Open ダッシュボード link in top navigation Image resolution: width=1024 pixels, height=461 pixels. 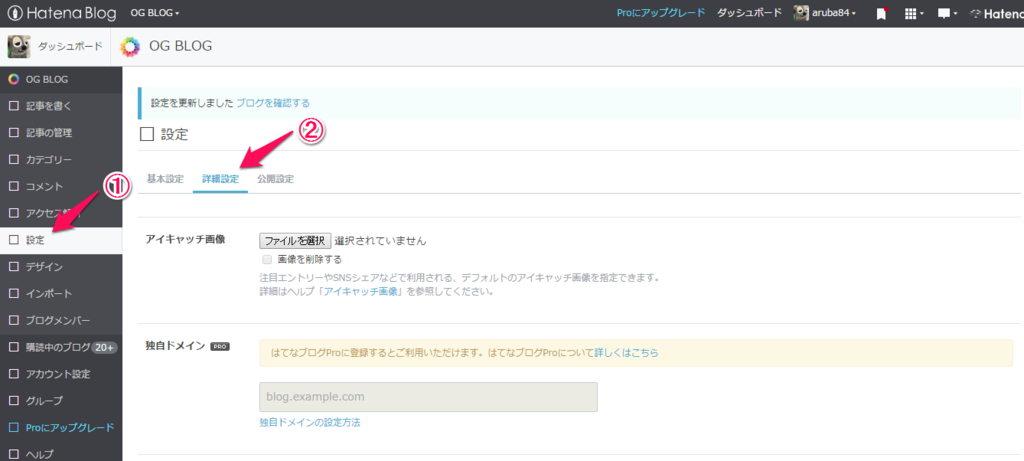(x=749, y=13)
